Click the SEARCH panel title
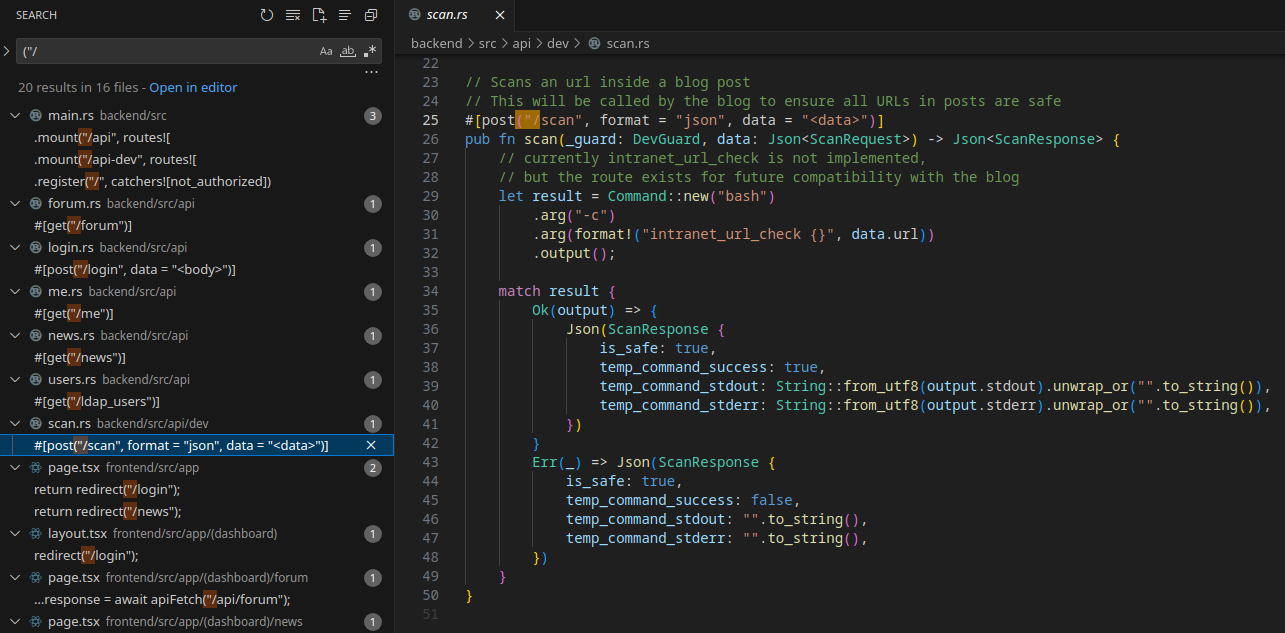This screenshot has width=1285, height=633. coord(37,15)
